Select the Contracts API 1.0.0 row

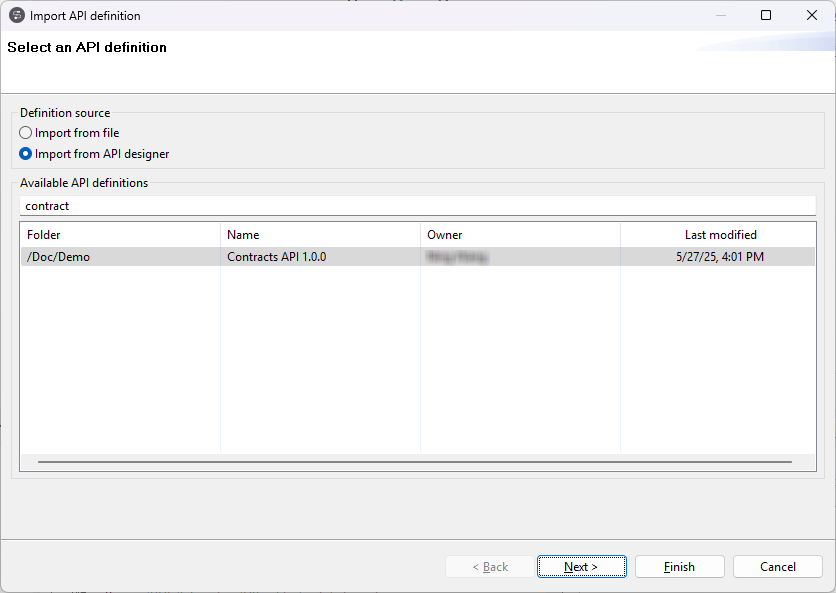pos(300,256)
